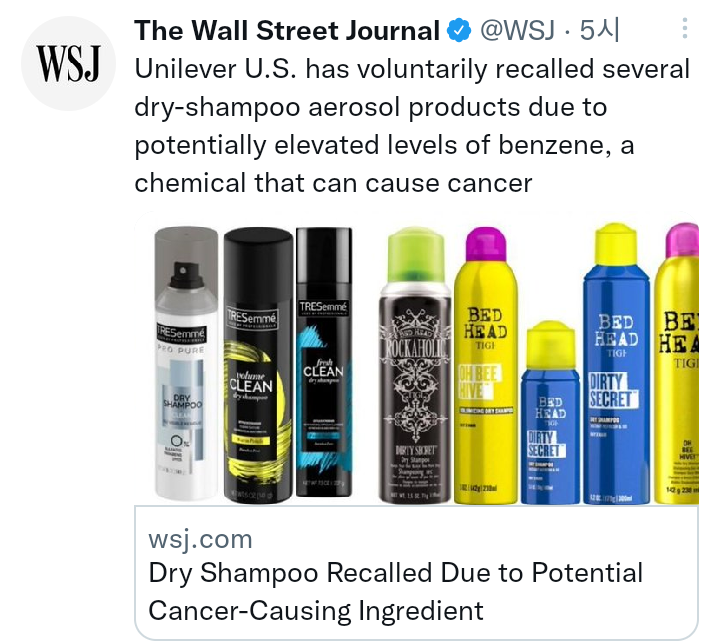Open the wsj.com domain link
Image resolution: width=720 pixels, height=643 pixels.
click(x=200, y=539)
